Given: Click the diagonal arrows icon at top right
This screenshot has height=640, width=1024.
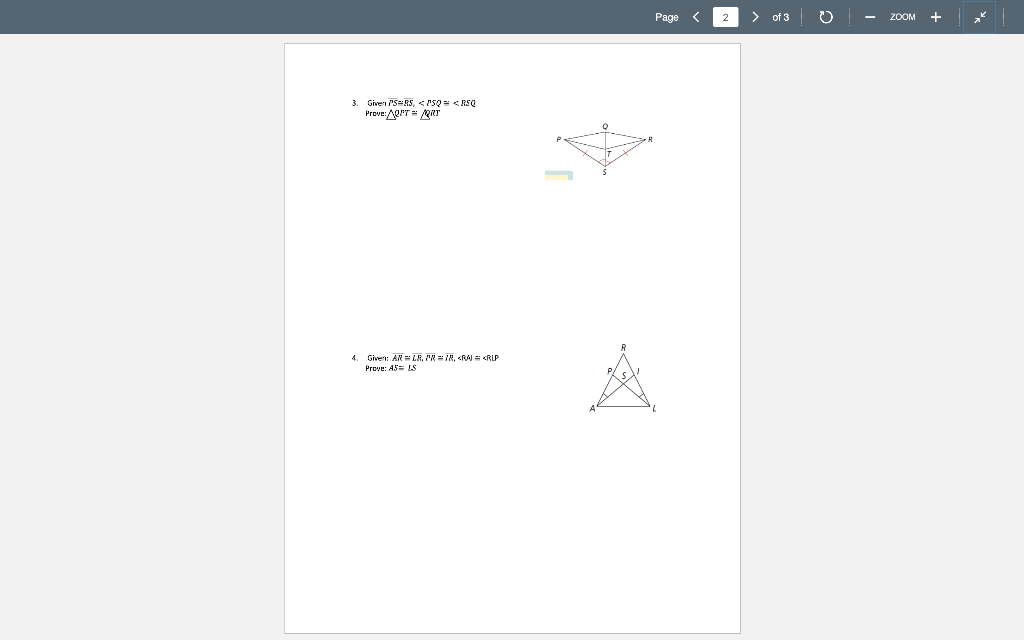Looking at the screenshot, I should (x=980, y=16).
